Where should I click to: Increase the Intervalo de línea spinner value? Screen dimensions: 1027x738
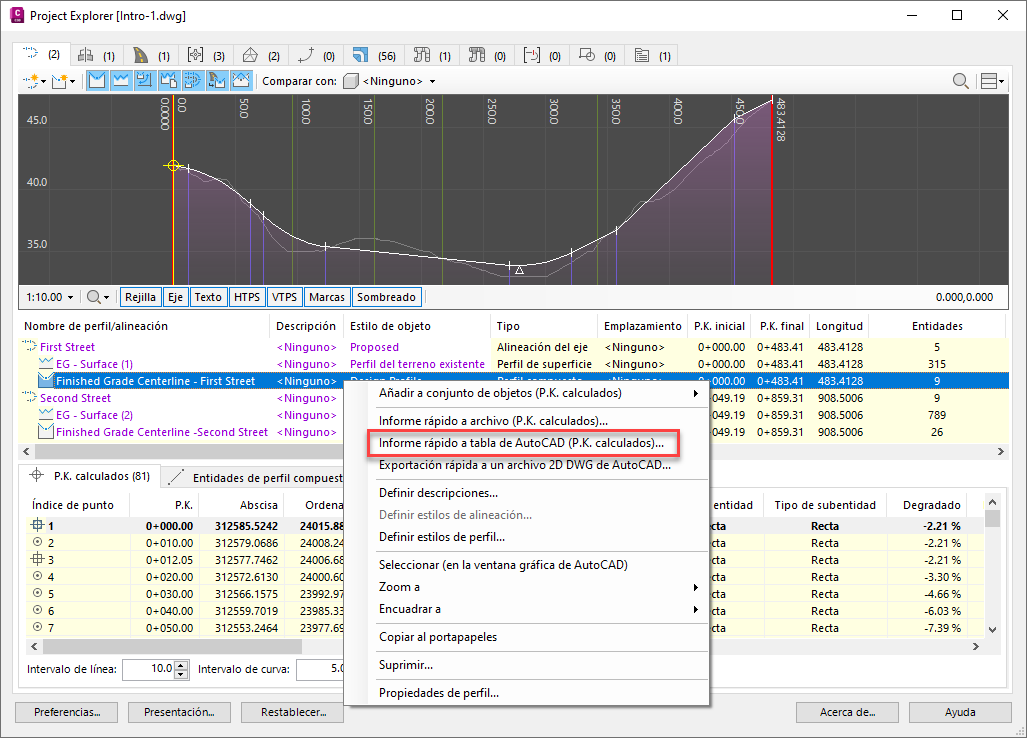(x=181, y=665)
